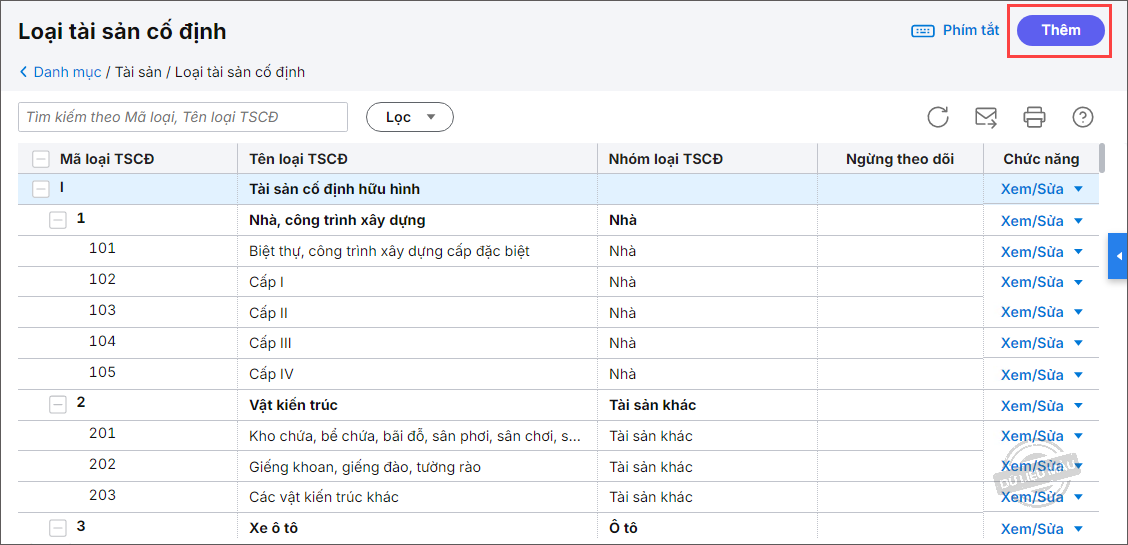Open Xem/Sửa dropdown arrow for row 203

1078,498
